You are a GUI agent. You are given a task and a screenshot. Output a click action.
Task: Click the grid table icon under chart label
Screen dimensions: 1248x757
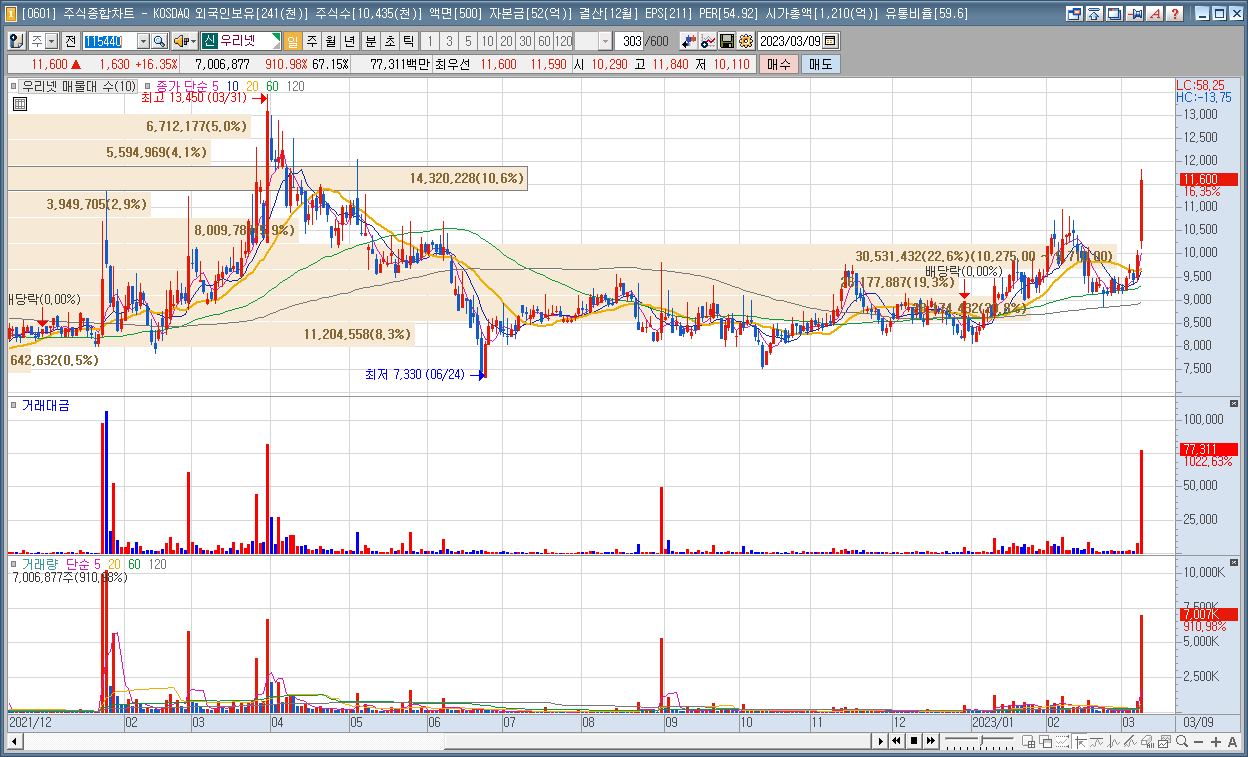pos(19,103)
